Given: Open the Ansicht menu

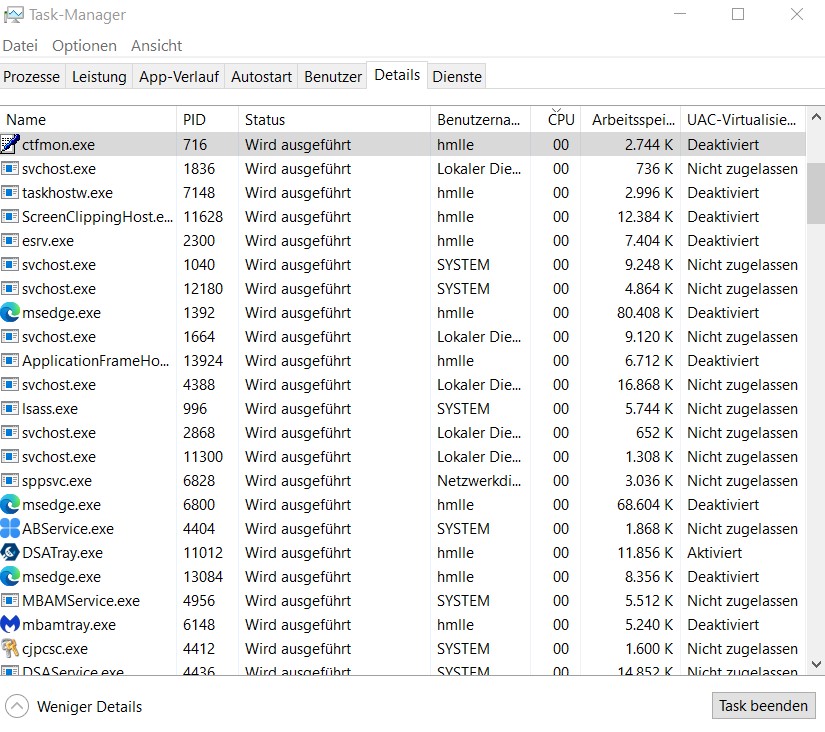Looking at the screenshot, I should 156,46.
